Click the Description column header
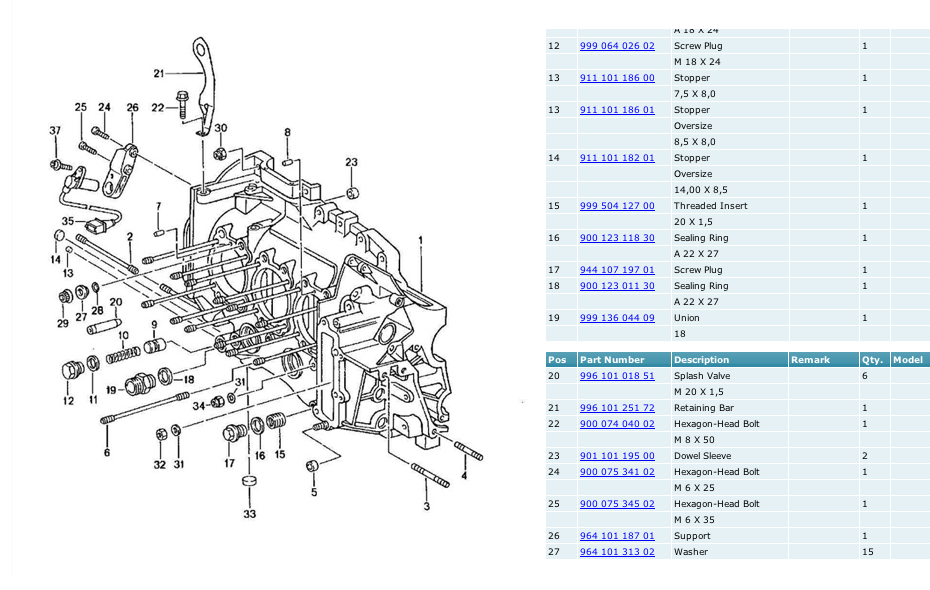Viewport: 930px width, 590px height. 701,360
